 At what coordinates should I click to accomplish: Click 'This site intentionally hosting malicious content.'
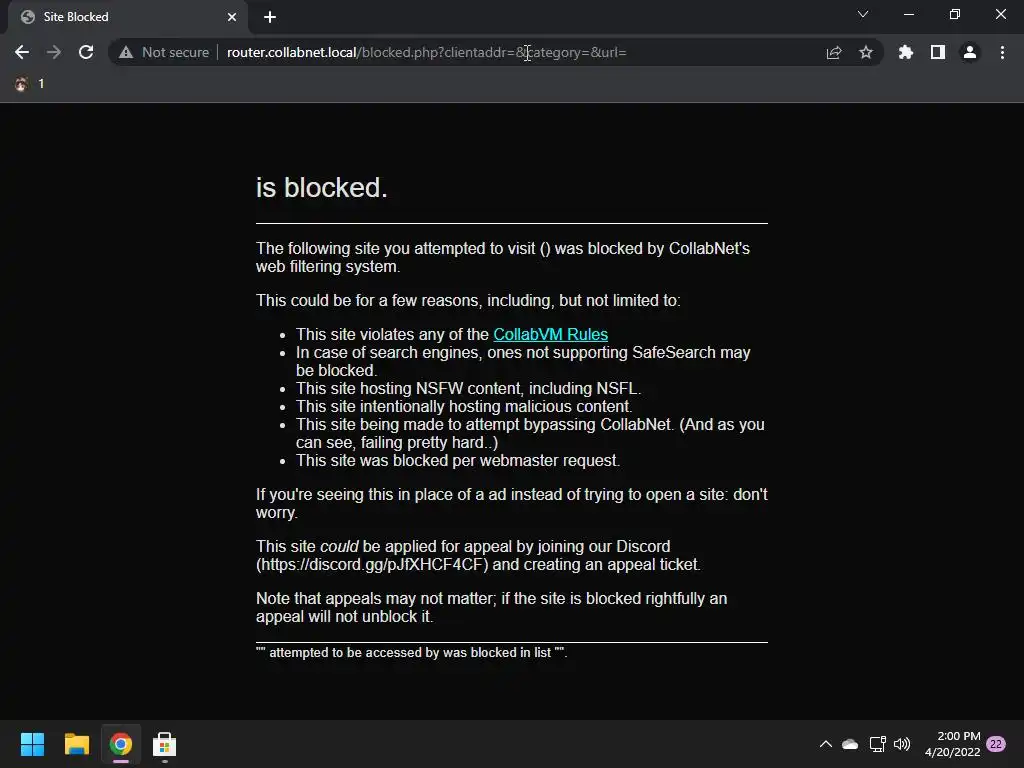click(x=464, y=406)
